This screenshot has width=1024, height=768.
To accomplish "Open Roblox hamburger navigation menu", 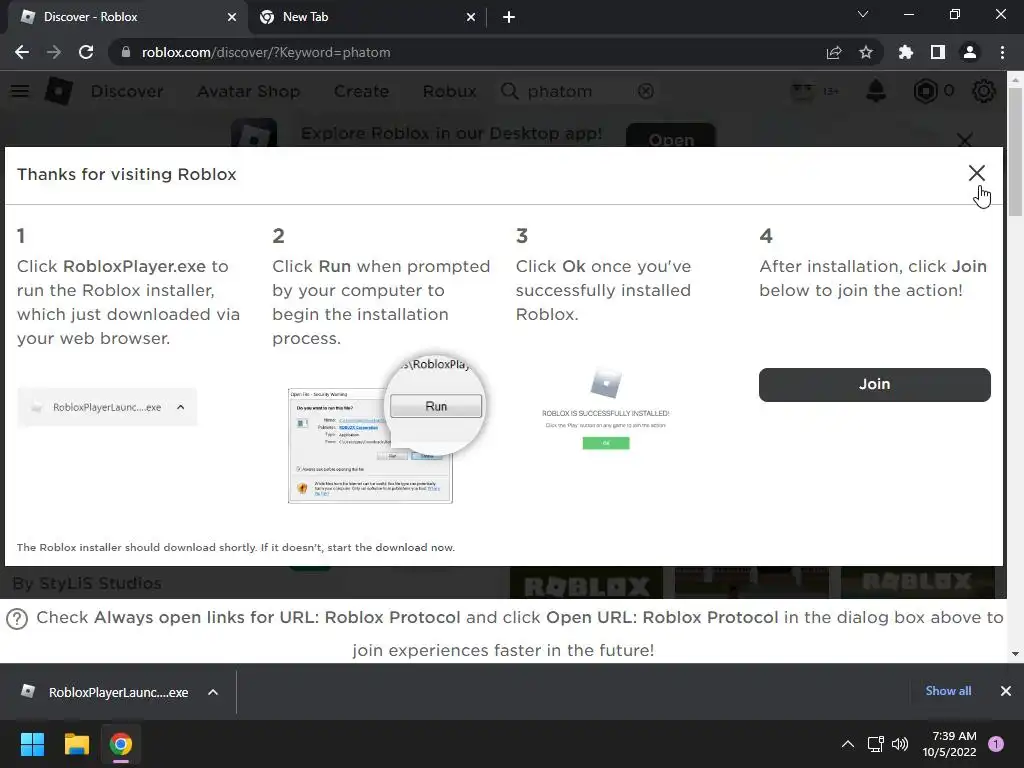I will pyautogui.click(x=20, y=91).
